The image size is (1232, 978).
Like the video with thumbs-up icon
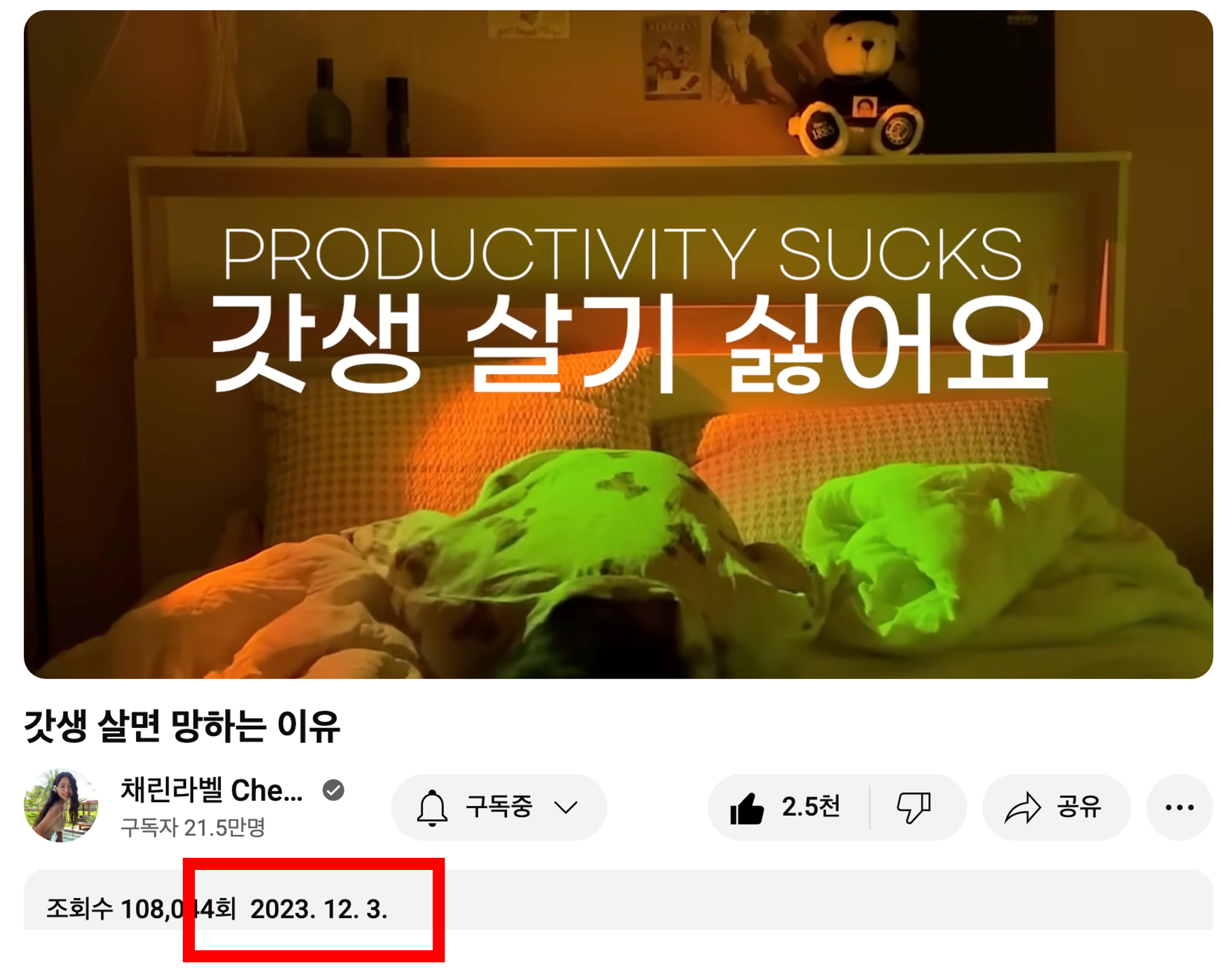(x=747, y=808)
